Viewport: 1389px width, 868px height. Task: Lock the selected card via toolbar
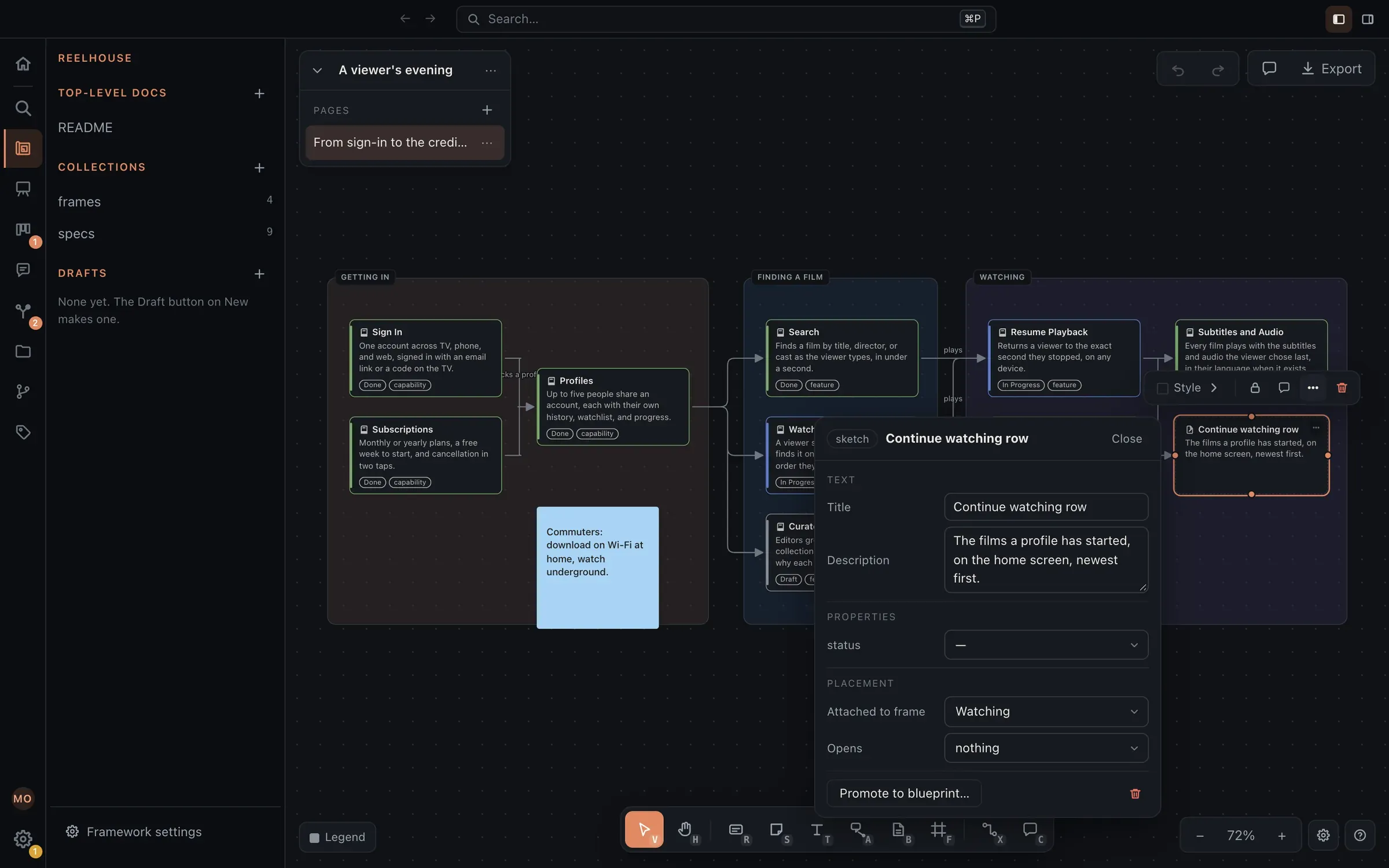point(1255,388)
